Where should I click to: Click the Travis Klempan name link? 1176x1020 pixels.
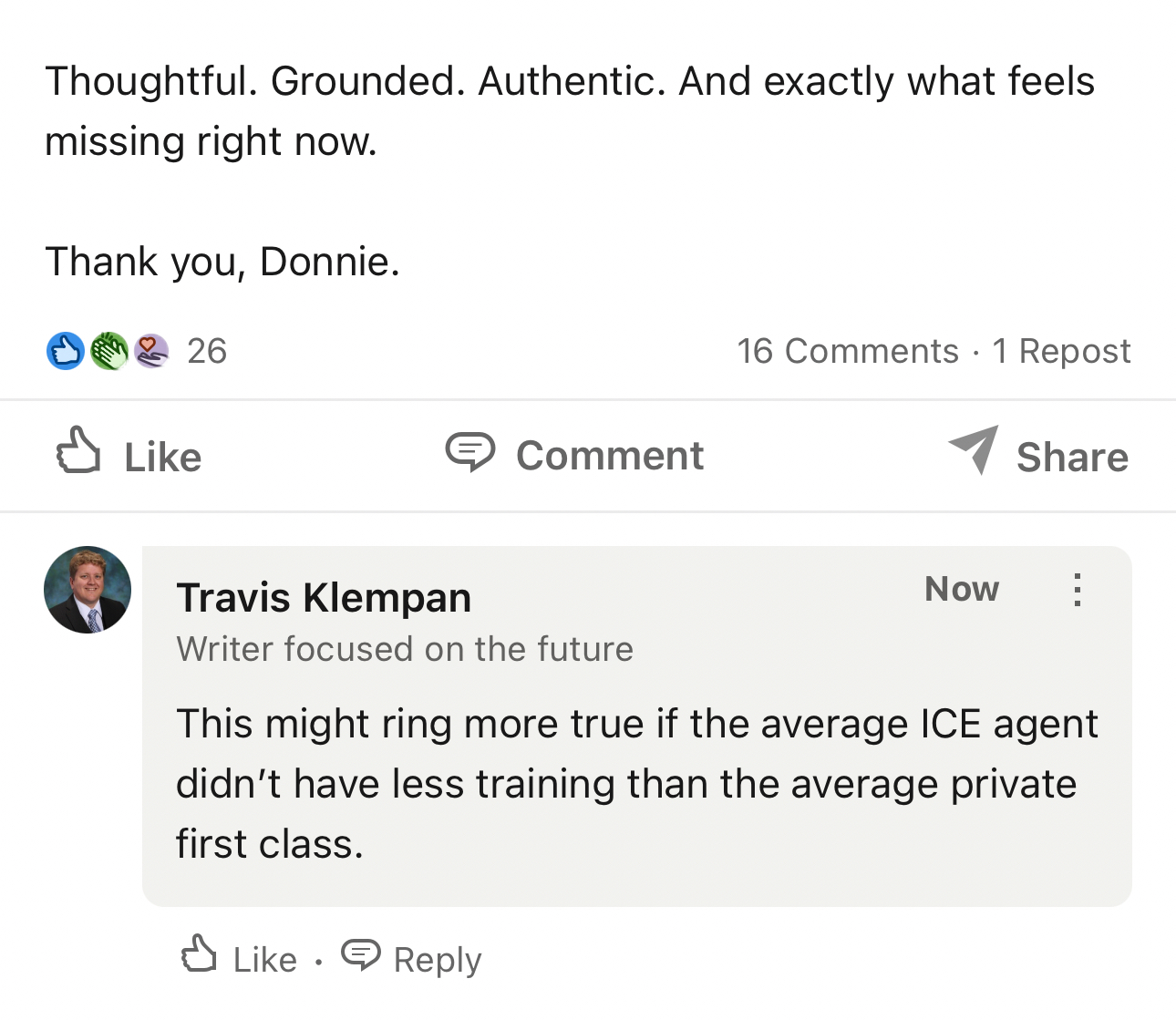(x=324, y=598)
